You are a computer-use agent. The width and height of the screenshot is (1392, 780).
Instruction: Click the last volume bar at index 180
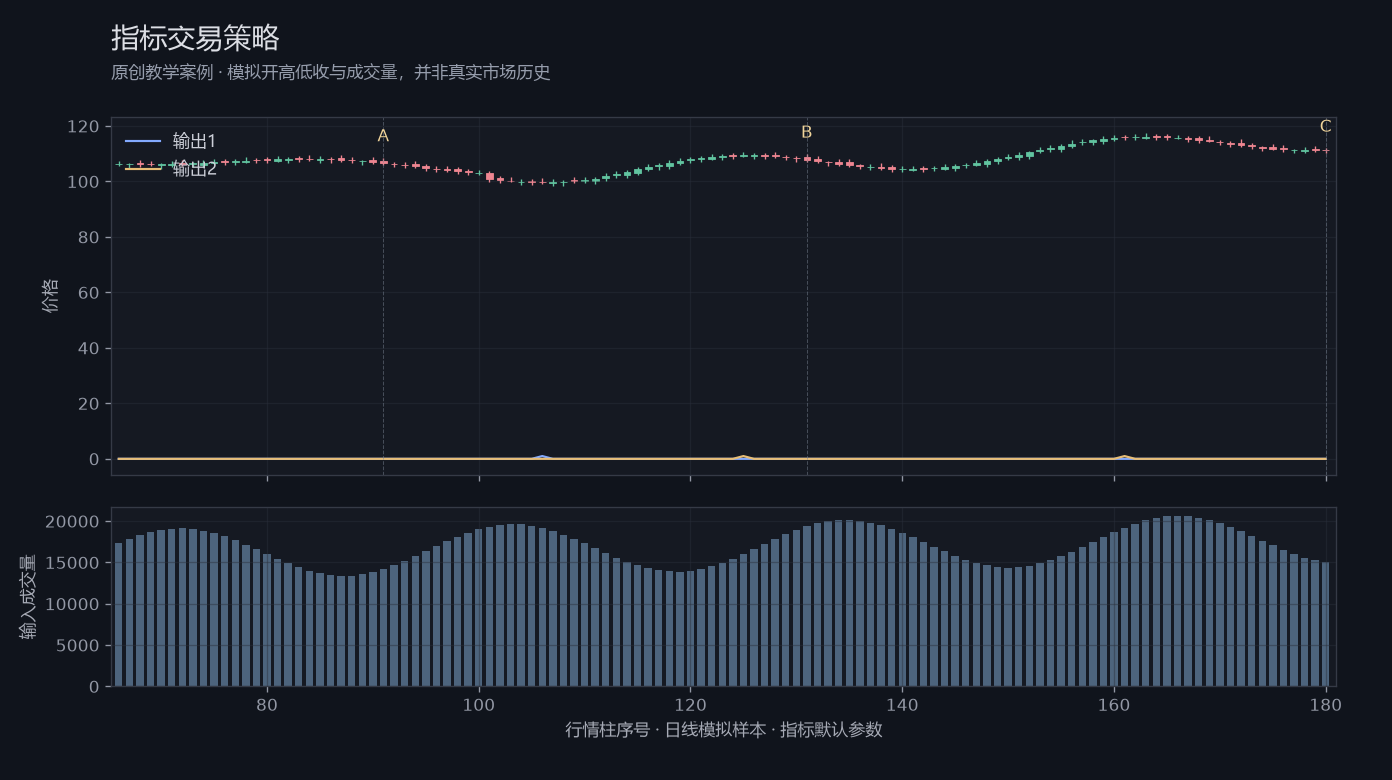click(x=1326, y=624)
